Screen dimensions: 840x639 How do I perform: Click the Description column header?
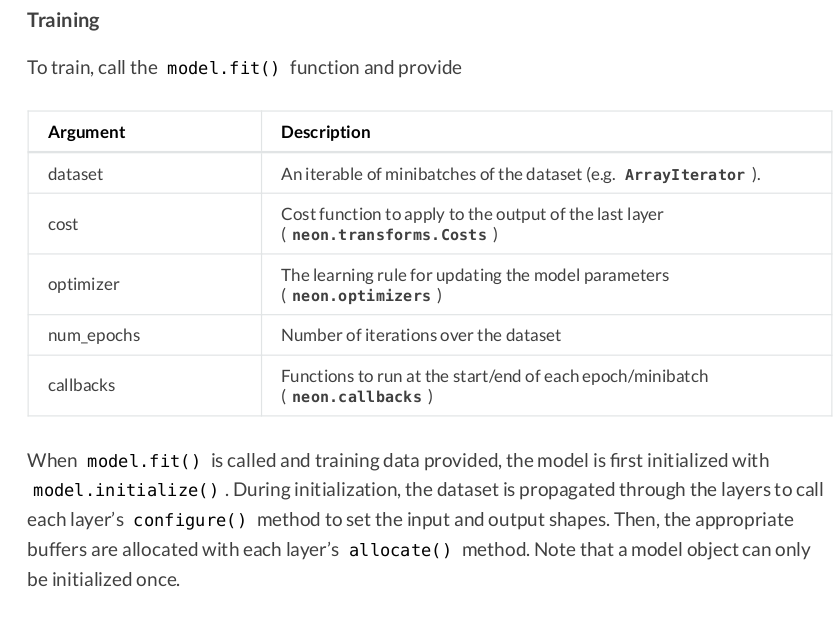[x=326, y=132]
